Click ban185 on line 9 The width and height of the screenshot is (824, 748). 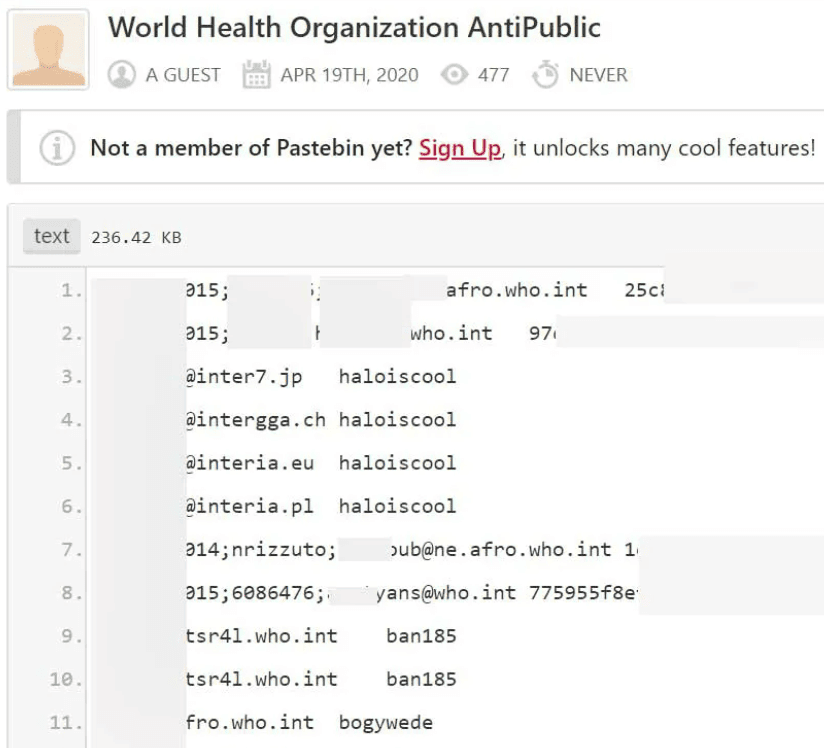421,636
